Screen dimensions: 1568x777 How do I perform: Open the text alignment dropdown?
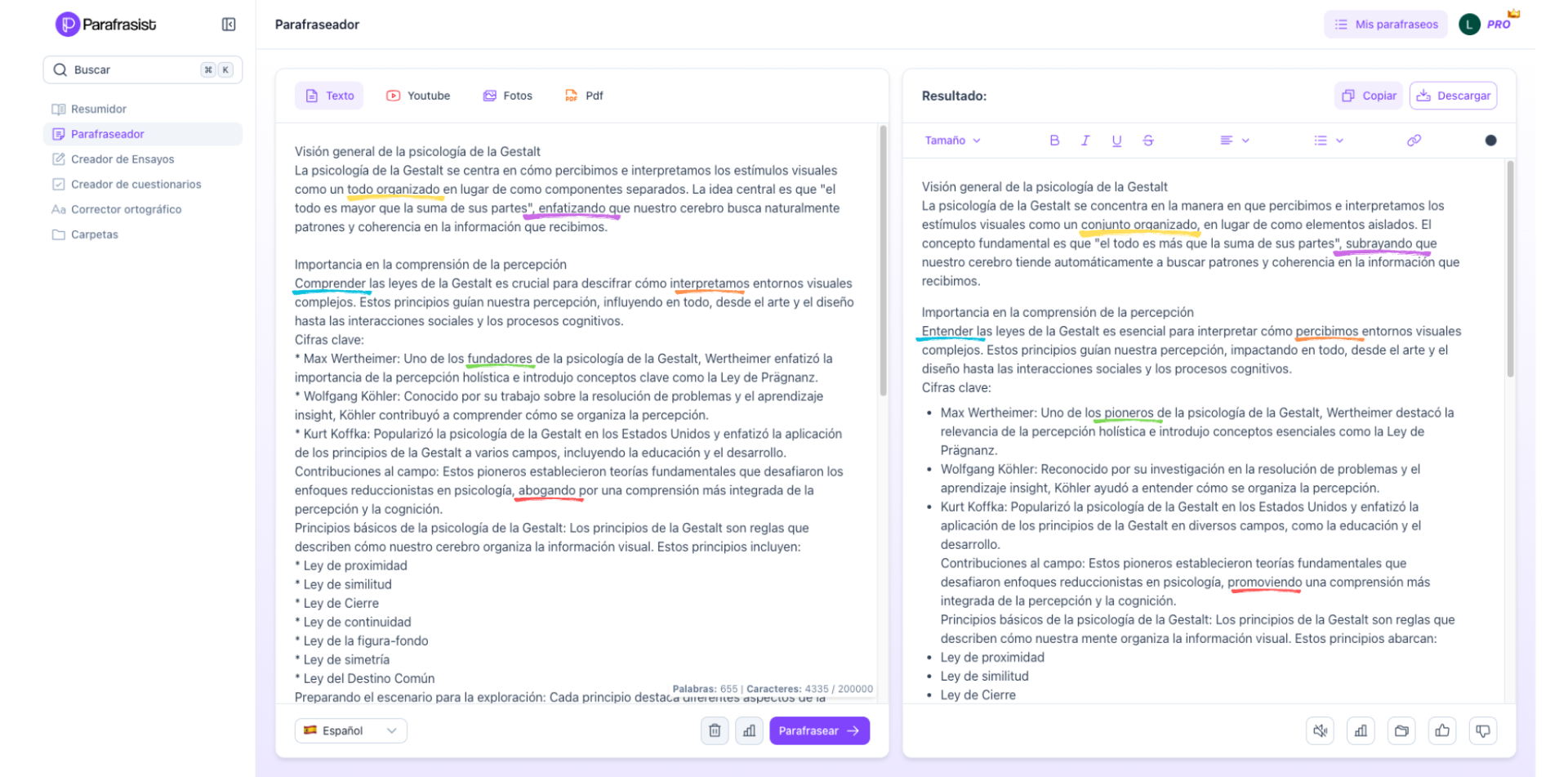(1234, 141)
